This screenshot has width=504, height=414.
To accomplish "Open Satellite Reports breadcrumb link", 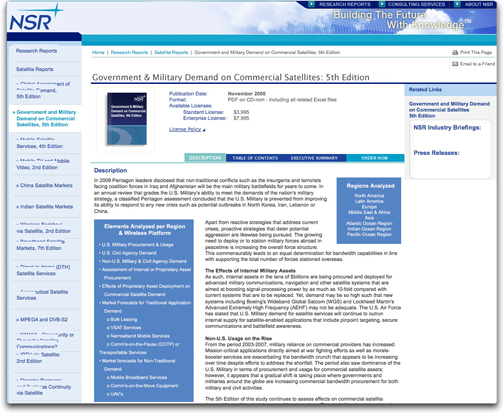I will (x=171, y=52).
